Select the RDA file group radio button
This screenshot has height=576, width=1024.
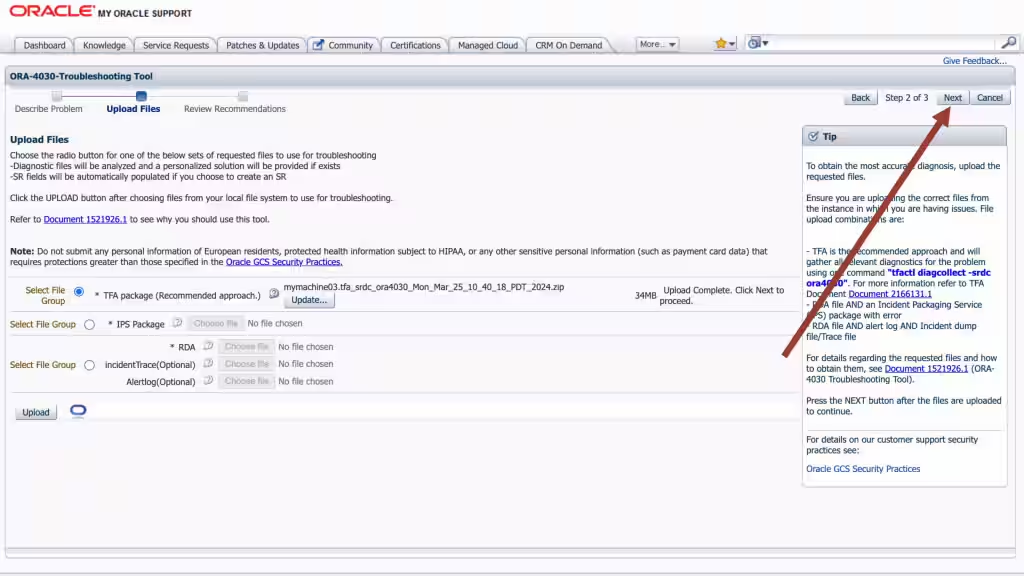[x=89, y=365]
